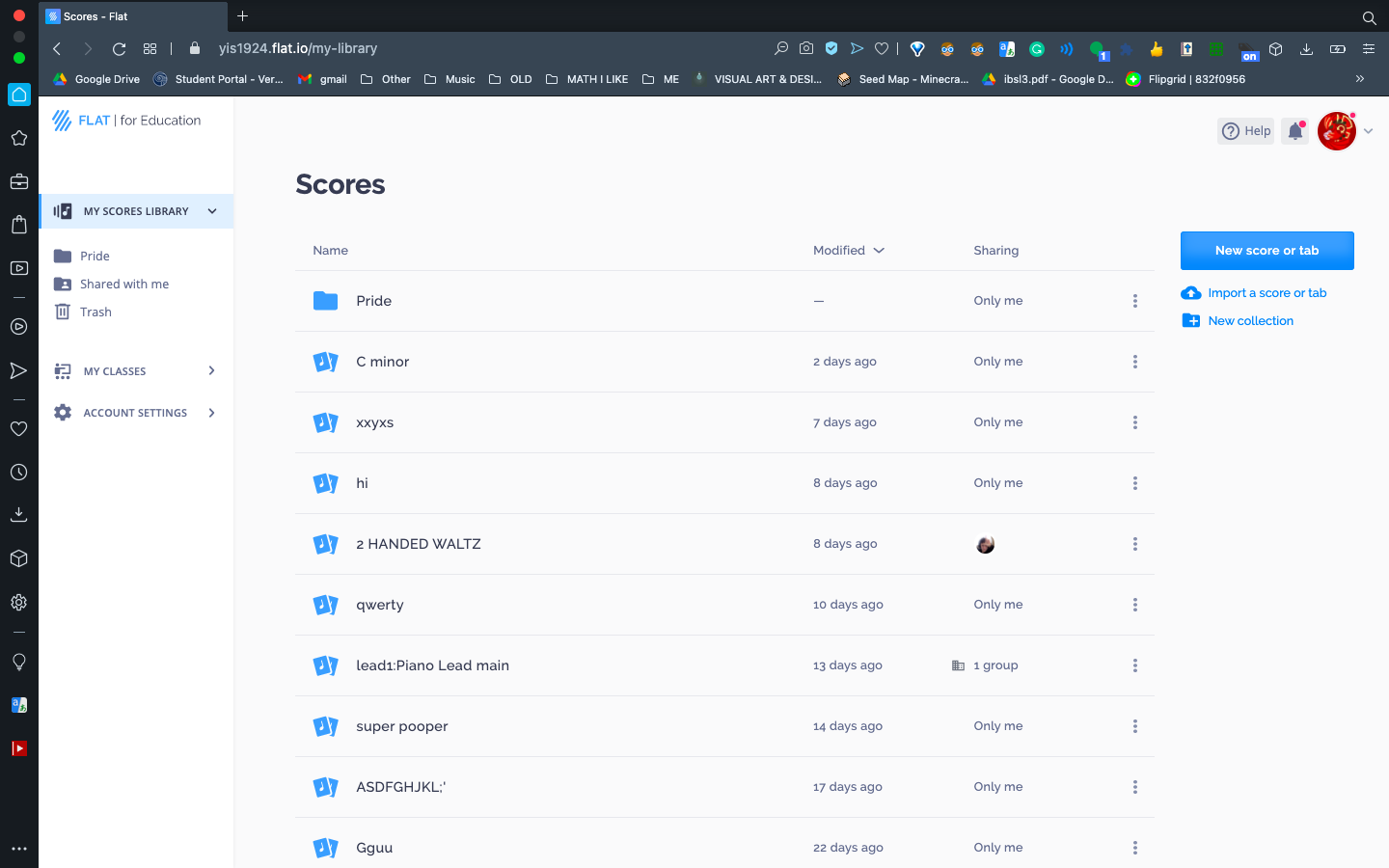Open the Google Translate extension icon
The width and height of the screenshot is (1389, 868).
click(x=1006, y=48)
